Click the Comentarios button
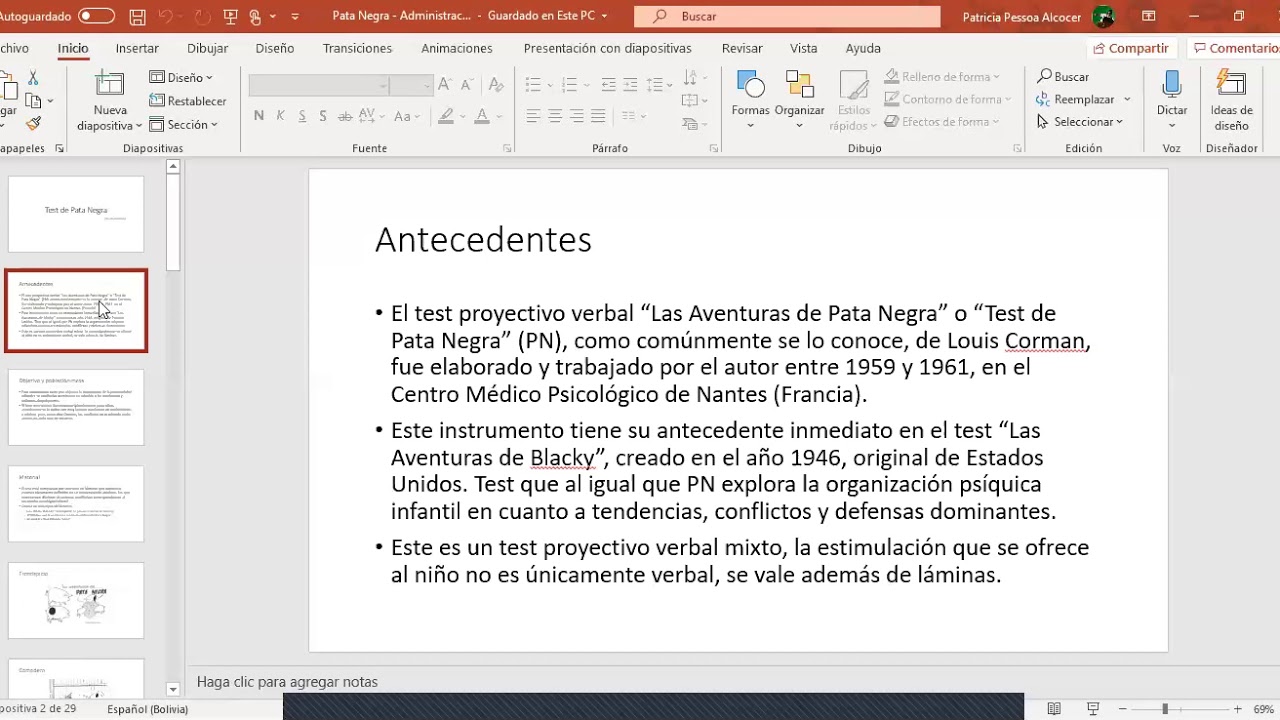1280x720 pixels. (x=1236, y=48)
